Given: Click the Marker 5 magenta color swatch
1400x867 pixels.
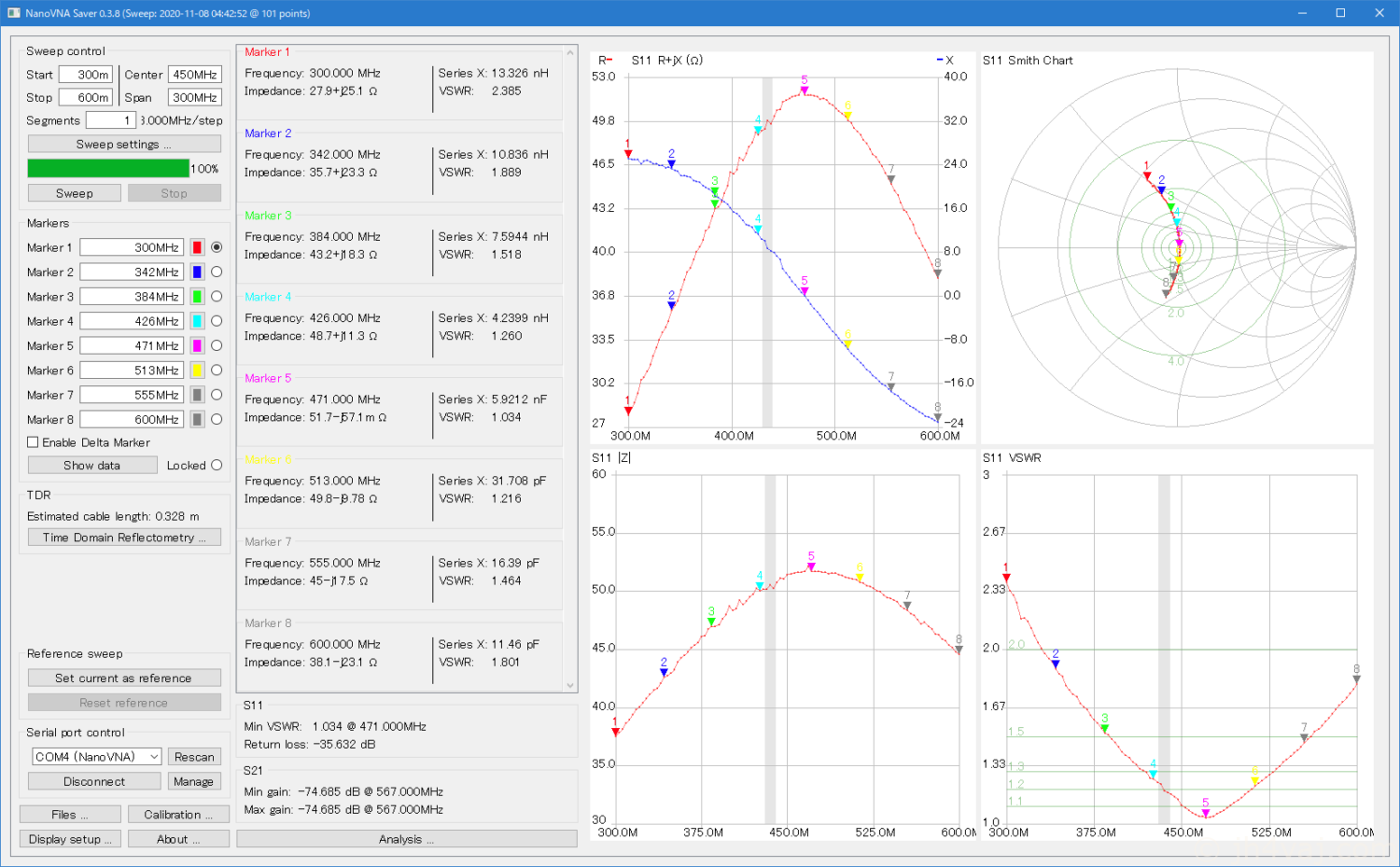Looking at the screenshot, I should 197,345.
